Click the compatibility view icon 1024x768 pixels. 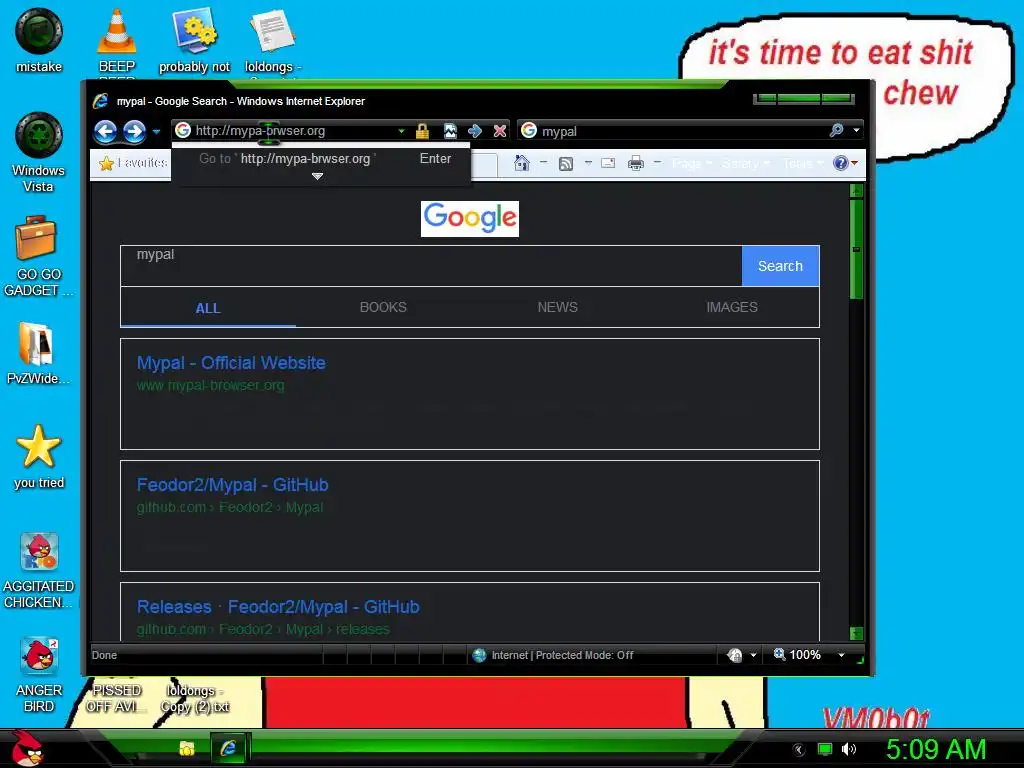click(x=450, y=131)
